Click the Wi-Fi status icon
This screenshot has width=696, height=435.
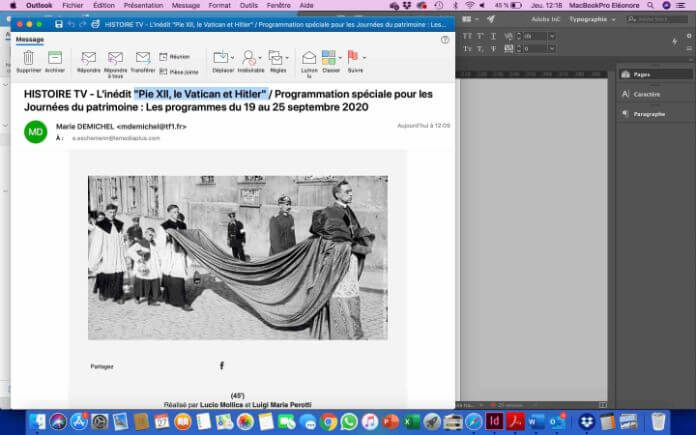coord(470,5)
